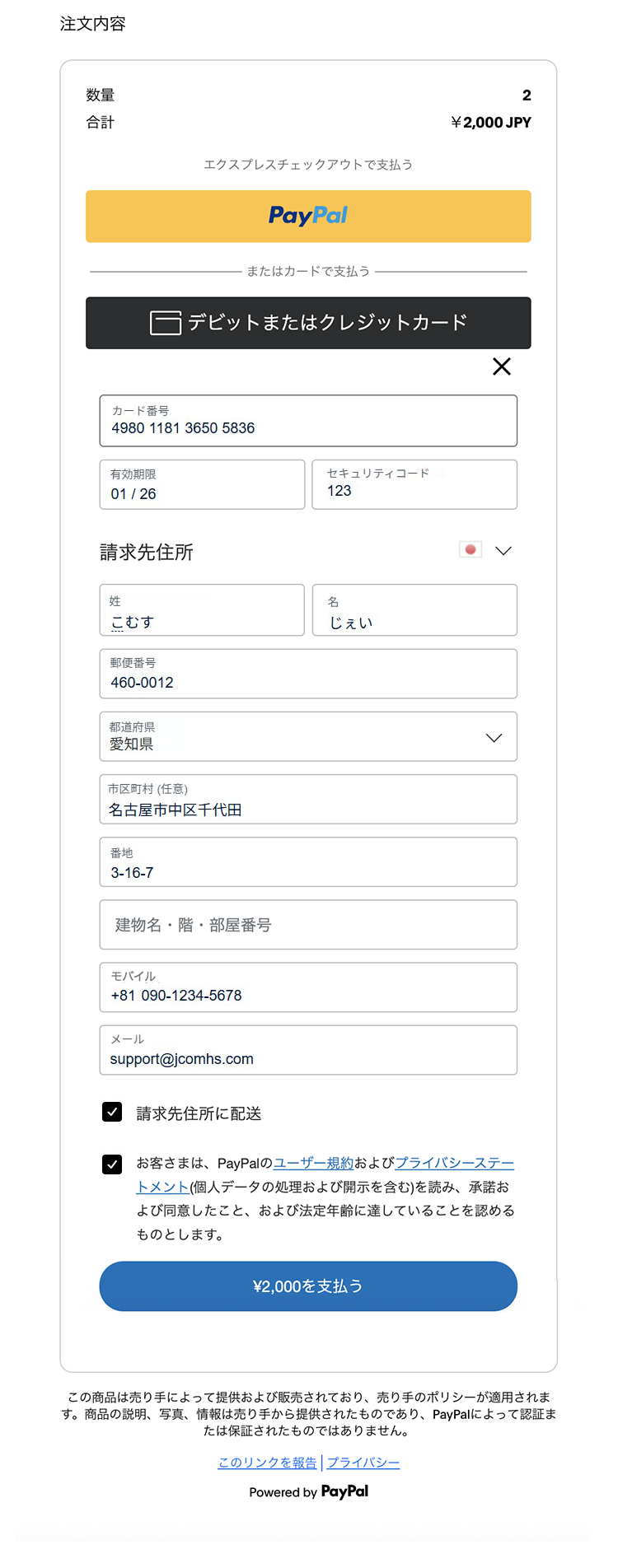Click the メール email address field
The width and height of the screenshot is (618, 1568).
point(308,1050)
